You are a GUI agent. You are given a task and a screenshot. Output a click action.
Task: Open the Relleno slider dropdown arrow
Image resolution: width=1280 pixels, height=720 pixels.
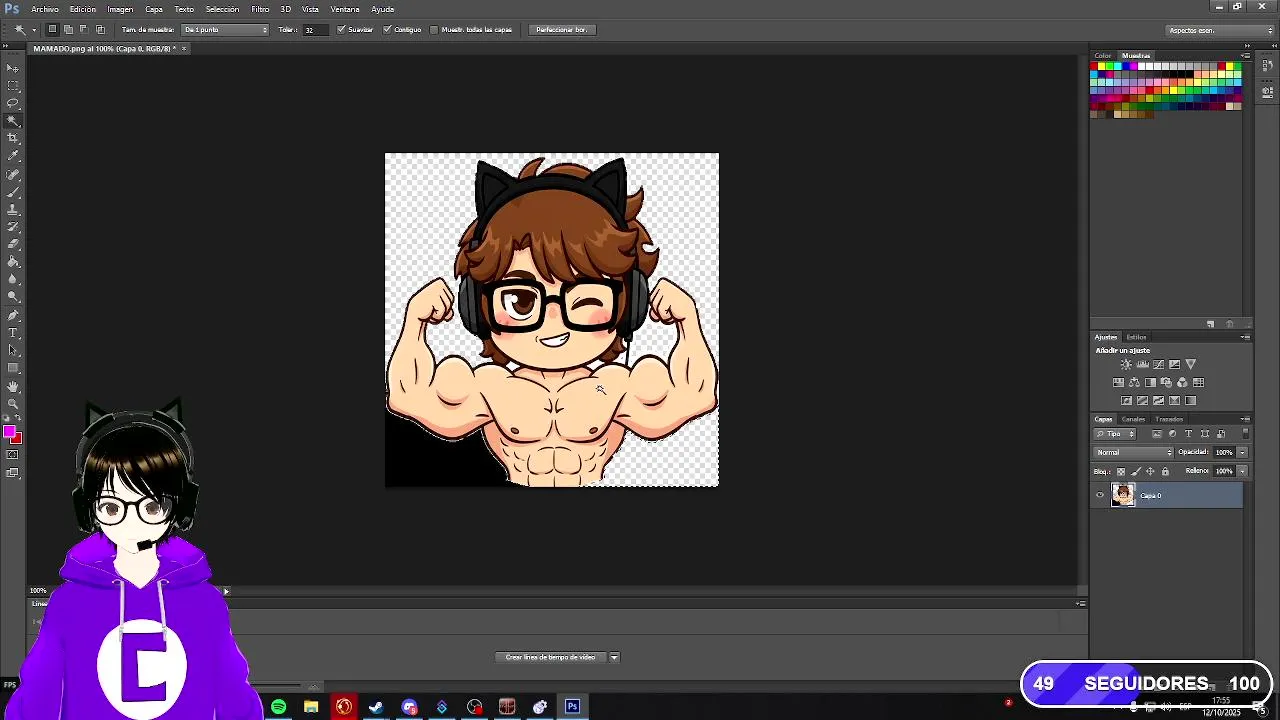tap(1242, 471)
